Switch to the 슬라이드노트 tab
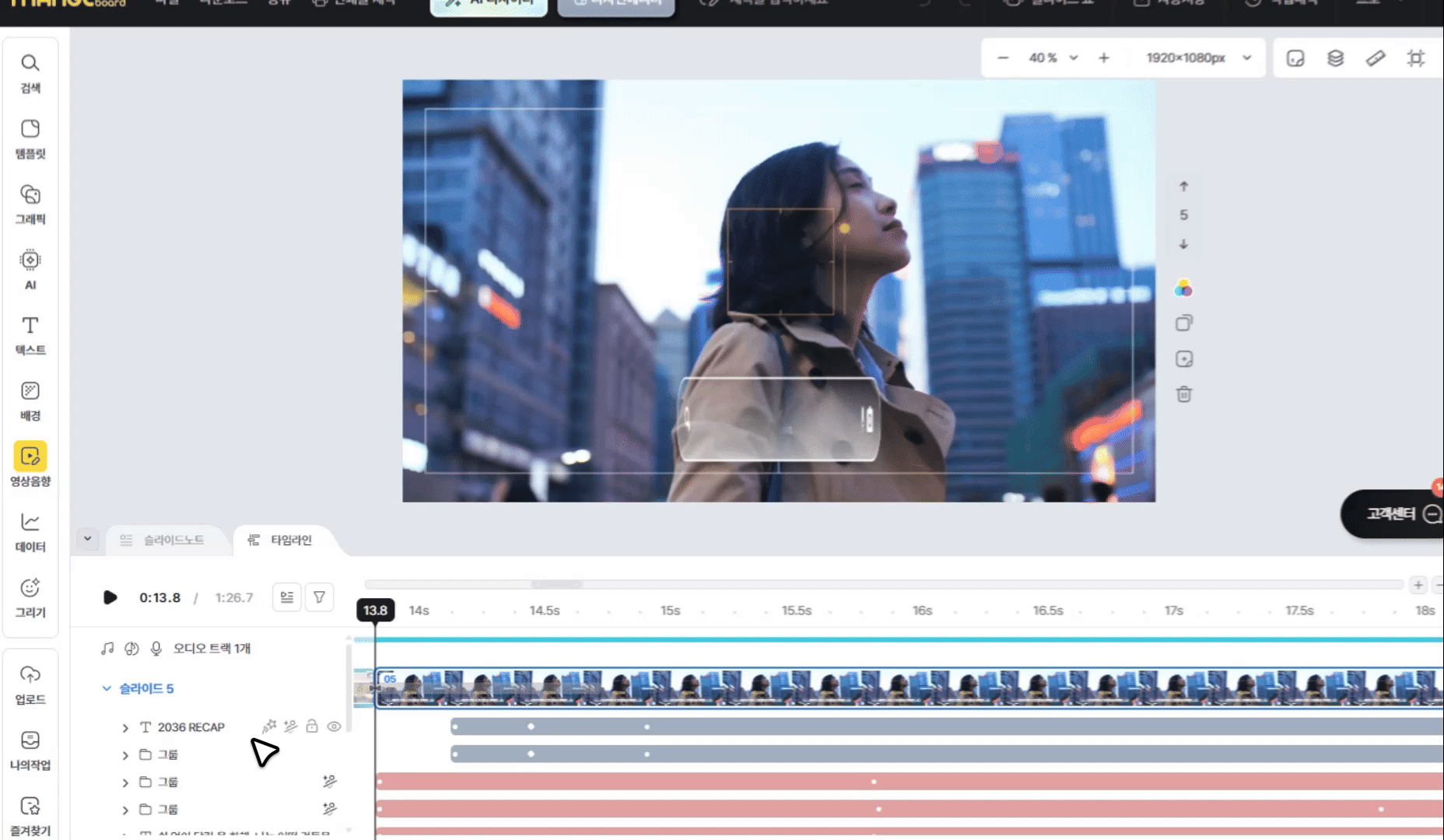The height and width of the screenshot is (840, 1444). tap(163, 540)
